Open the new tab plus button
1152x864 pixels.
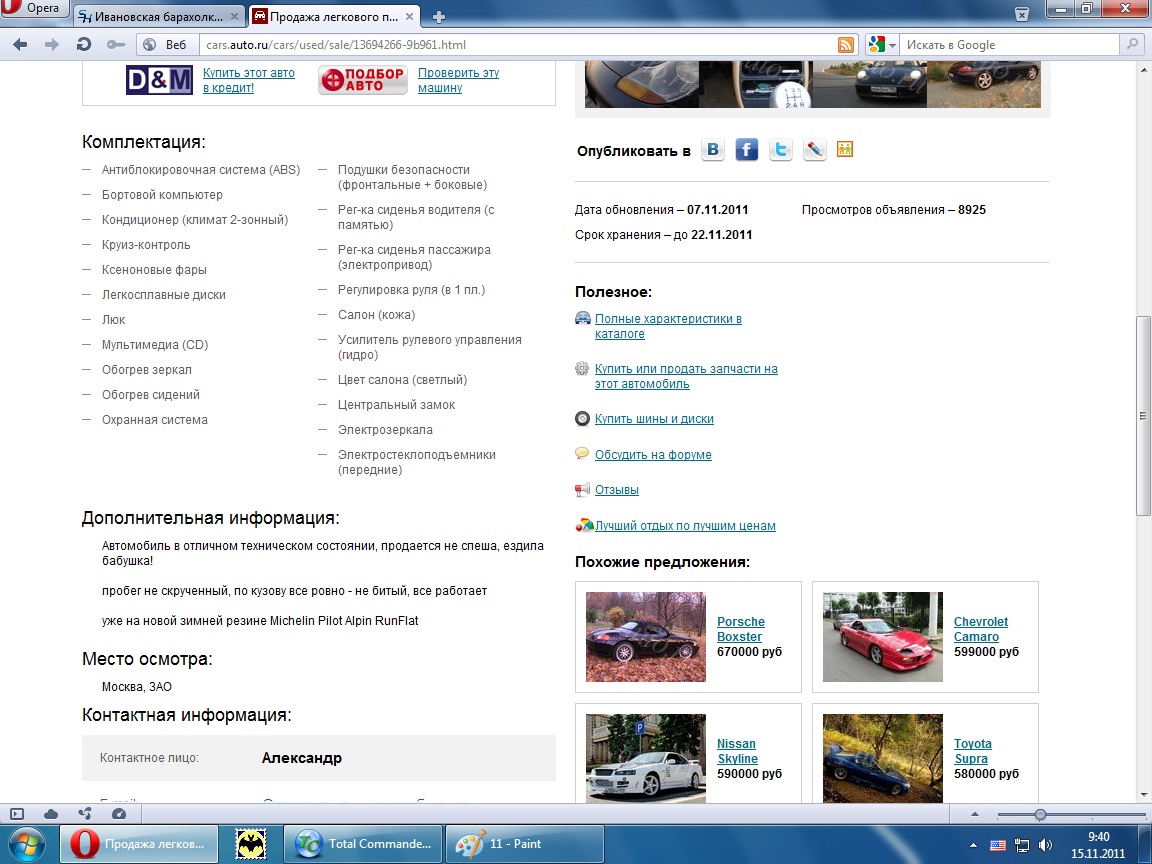tap(438, 16)
